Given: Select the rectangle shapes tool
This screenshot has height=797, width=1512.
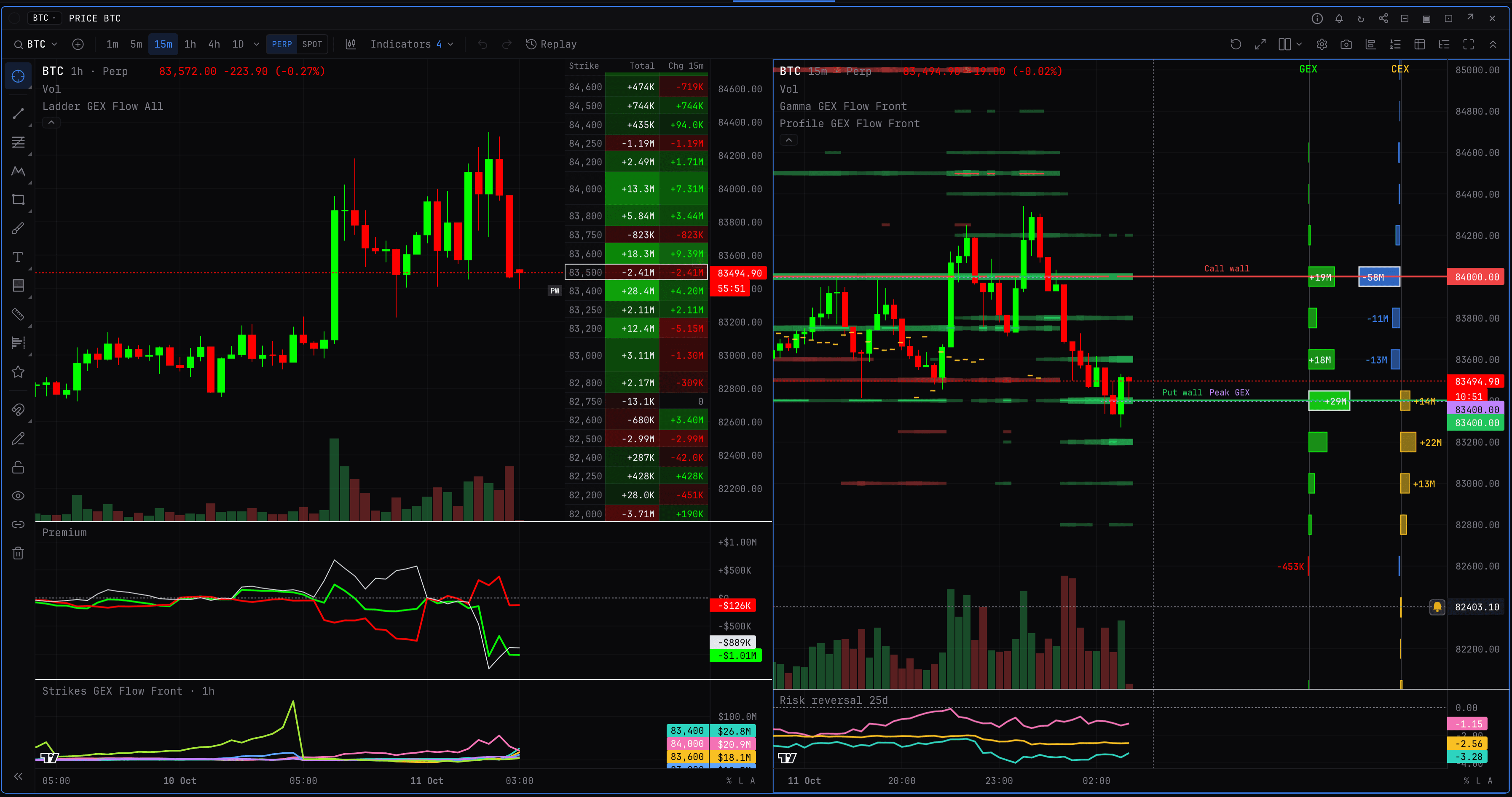Looking at the screenshot, I should click(x=18, y=200).
